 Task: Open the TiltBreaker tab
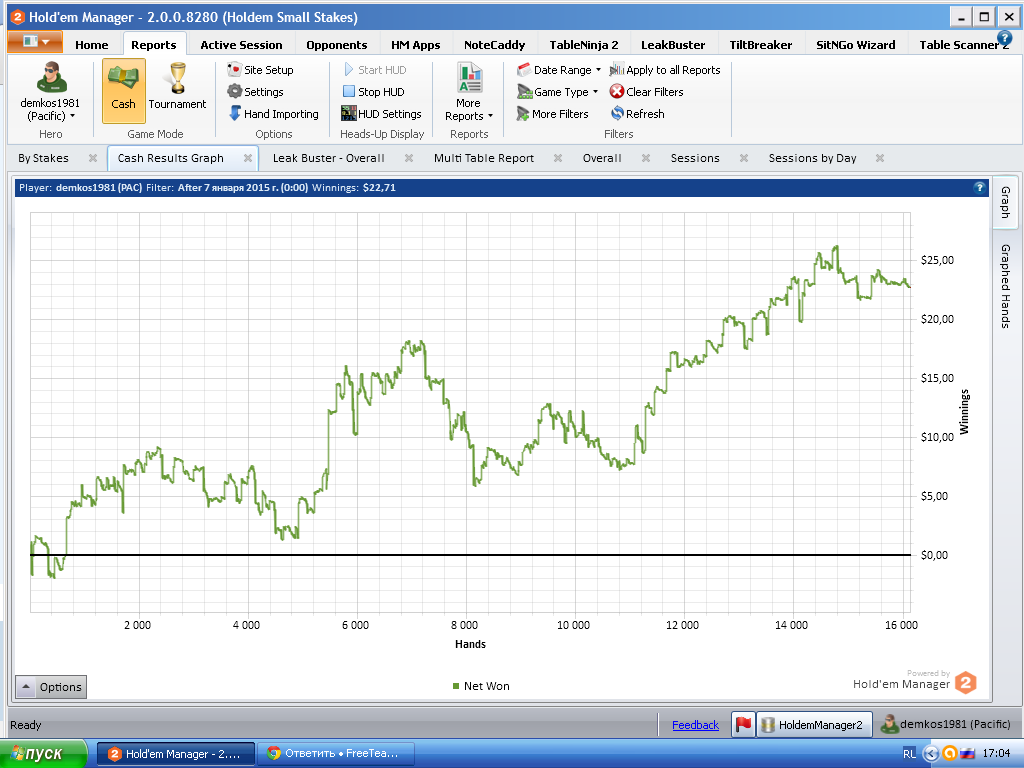(x=760, y=45)
